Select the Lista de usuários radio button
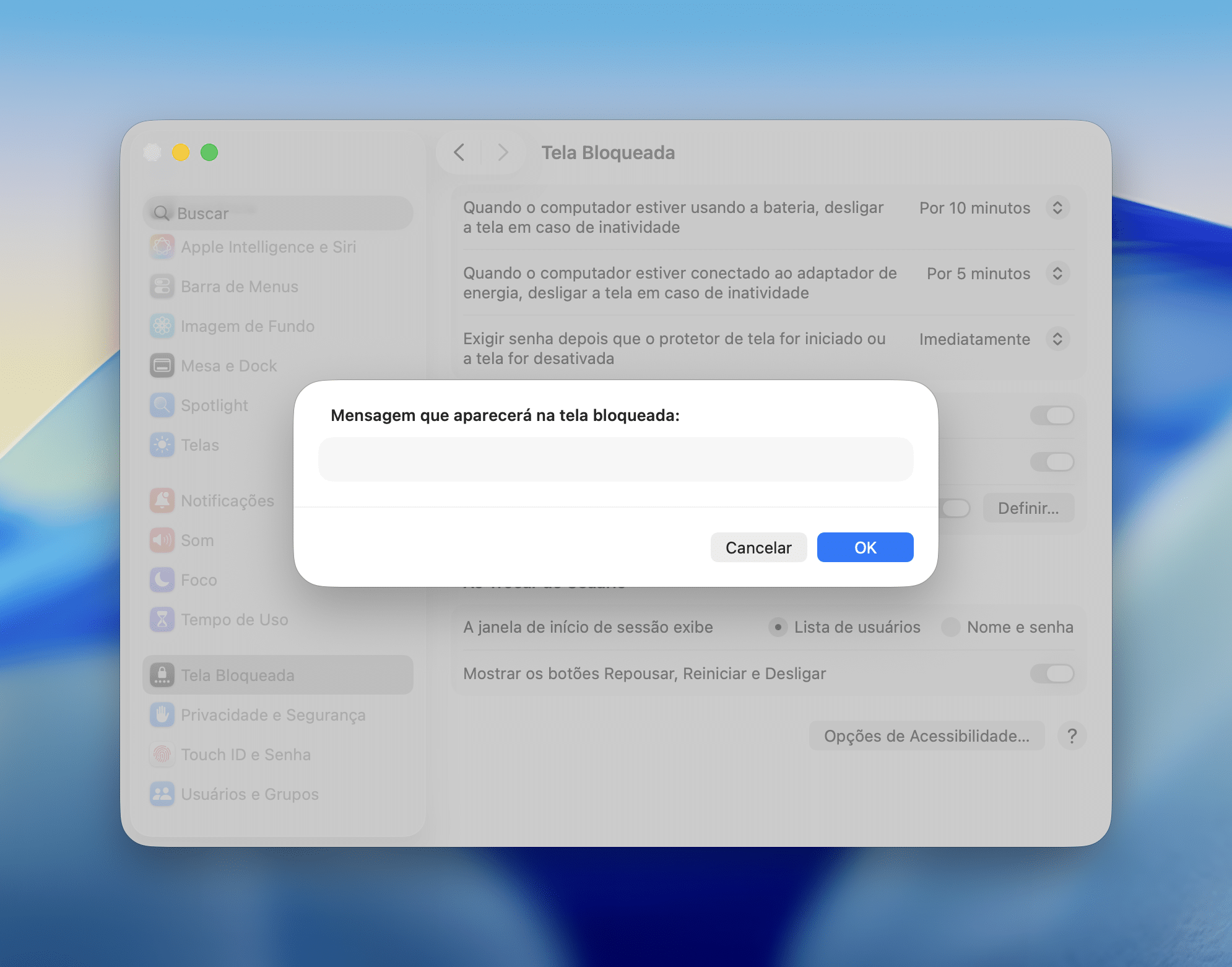This screenshot has width=1232, height=967. [778, 627]
